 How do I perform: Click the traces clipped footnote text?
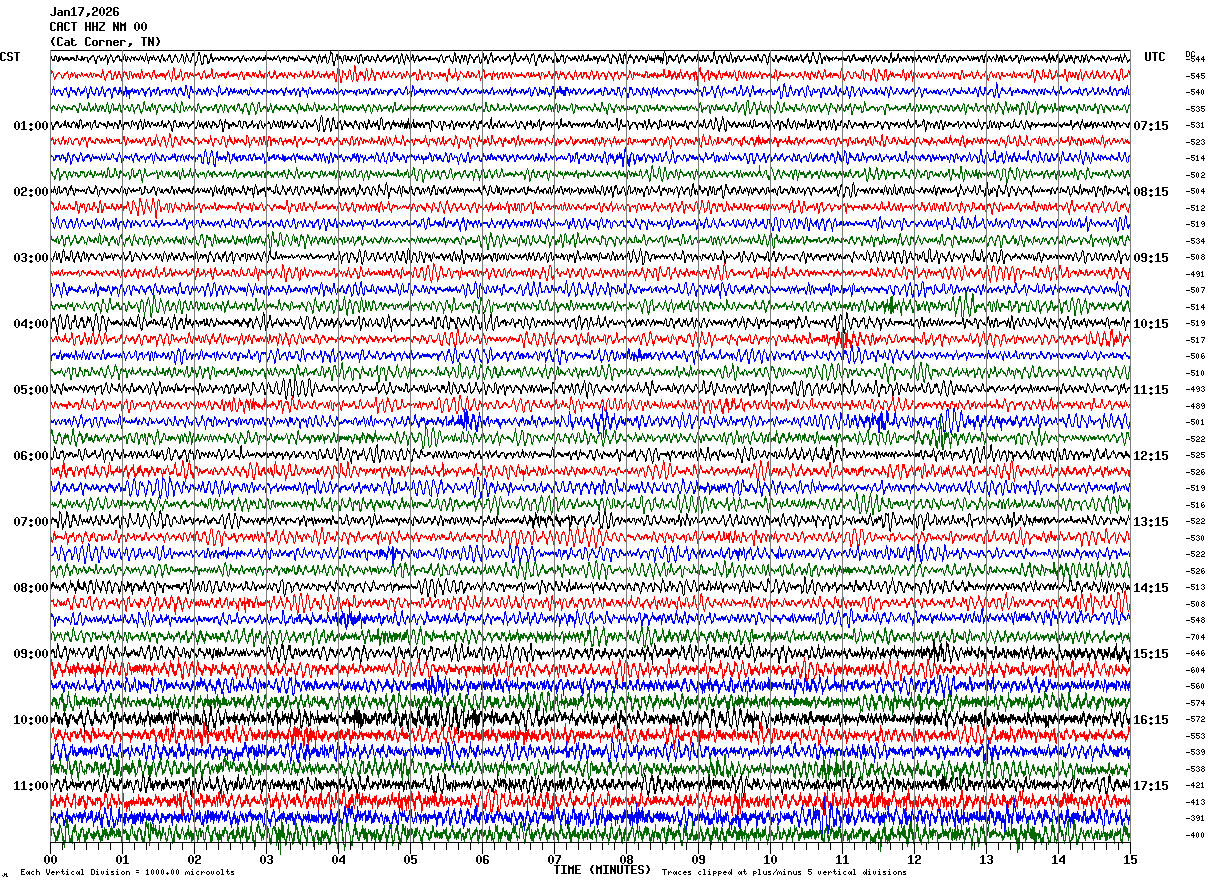pos(784,872)
